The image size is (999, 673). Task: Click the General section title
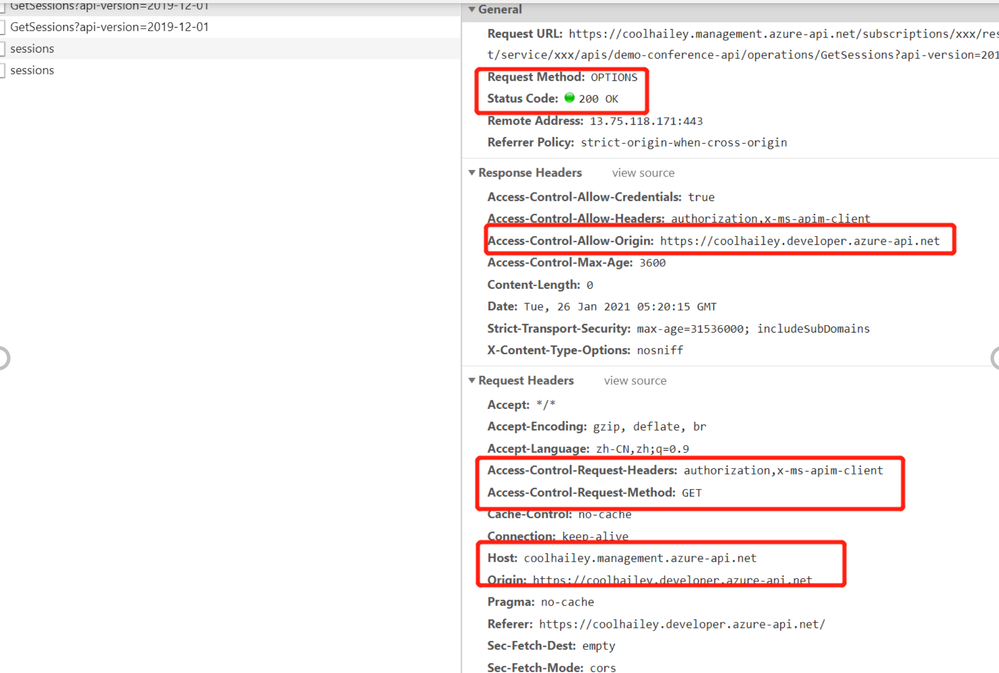[x=500, y=10]
